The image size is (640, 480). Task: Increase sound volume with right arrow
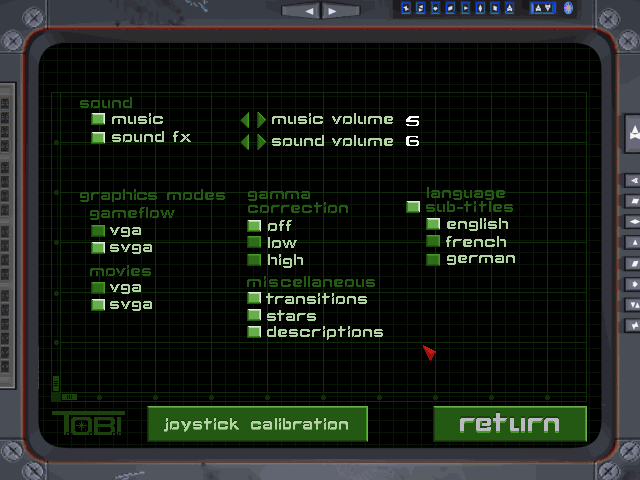click(262, 142)
